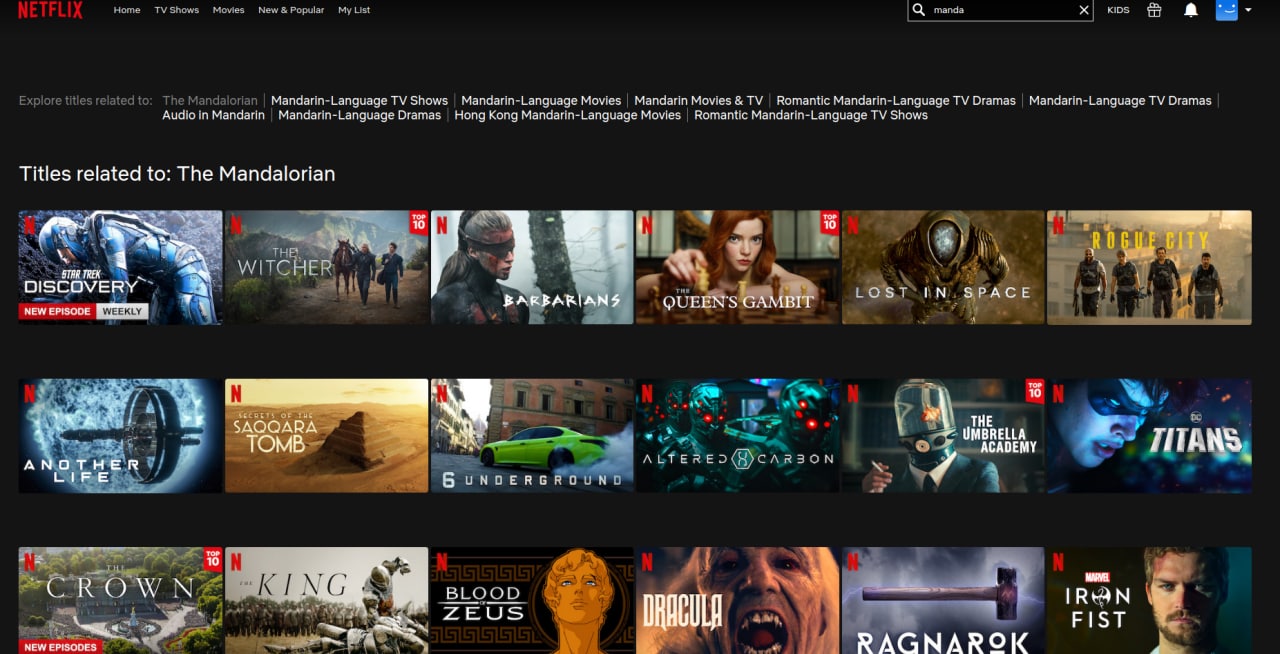Click the blue profile avatar
This screenshot has width=1280, height=654.
(x=1227, y=10)
